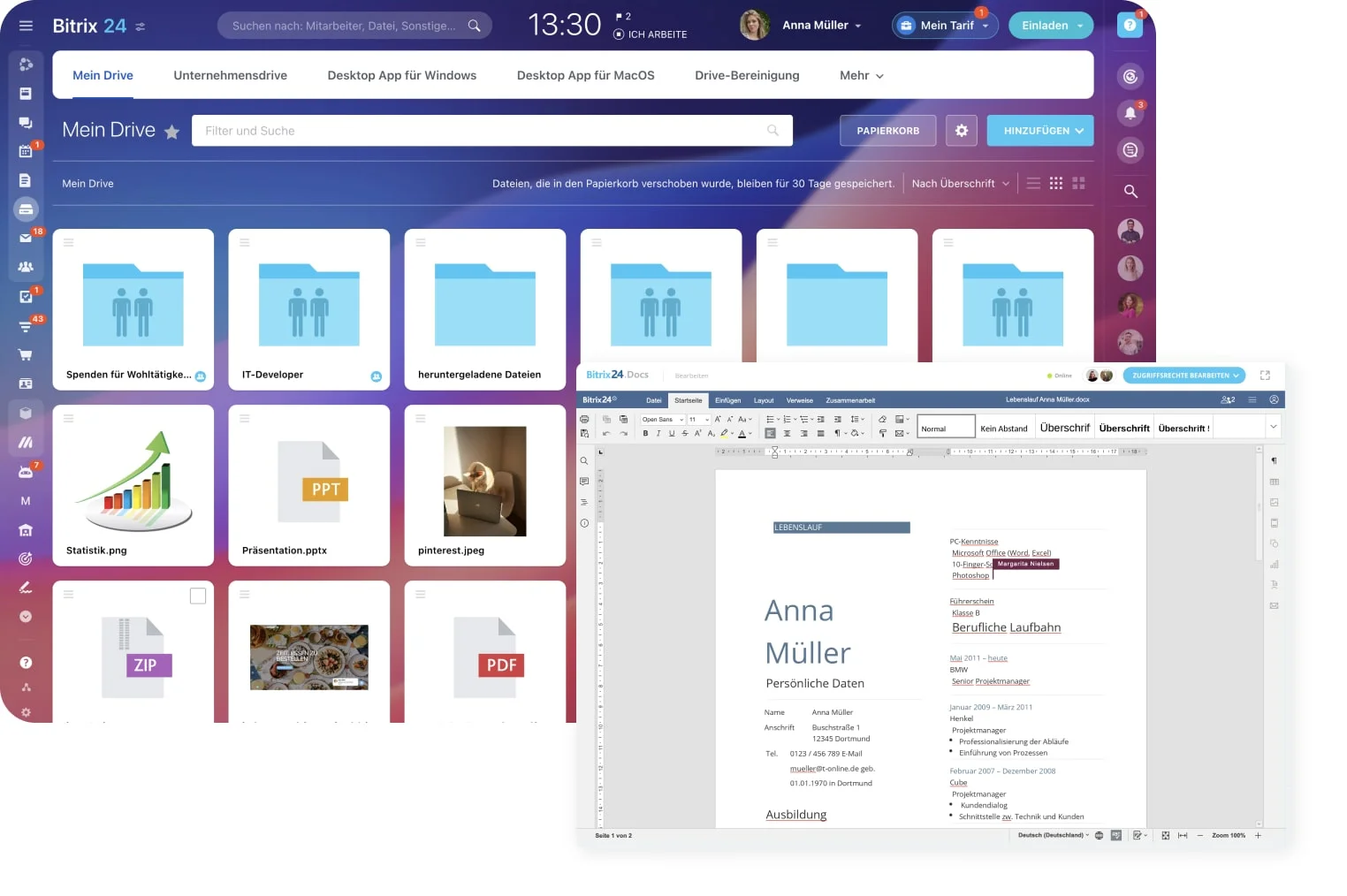The height and width of the screenshot is (896, 1347).
Task: Click the webmail envelope icon with badge 18
Action: 26,238
